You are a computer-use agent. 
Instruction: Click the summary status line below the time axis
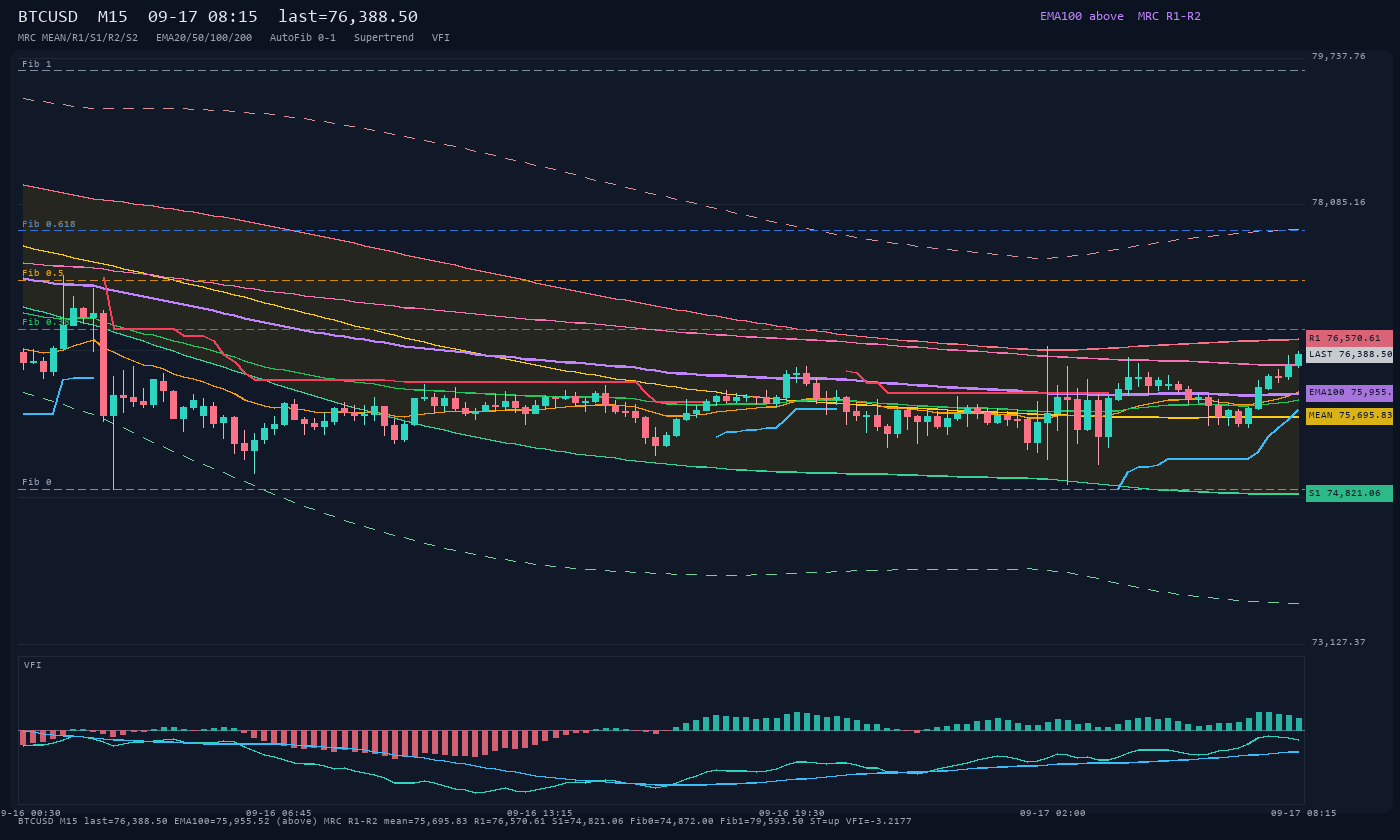(x=465, y=821)
